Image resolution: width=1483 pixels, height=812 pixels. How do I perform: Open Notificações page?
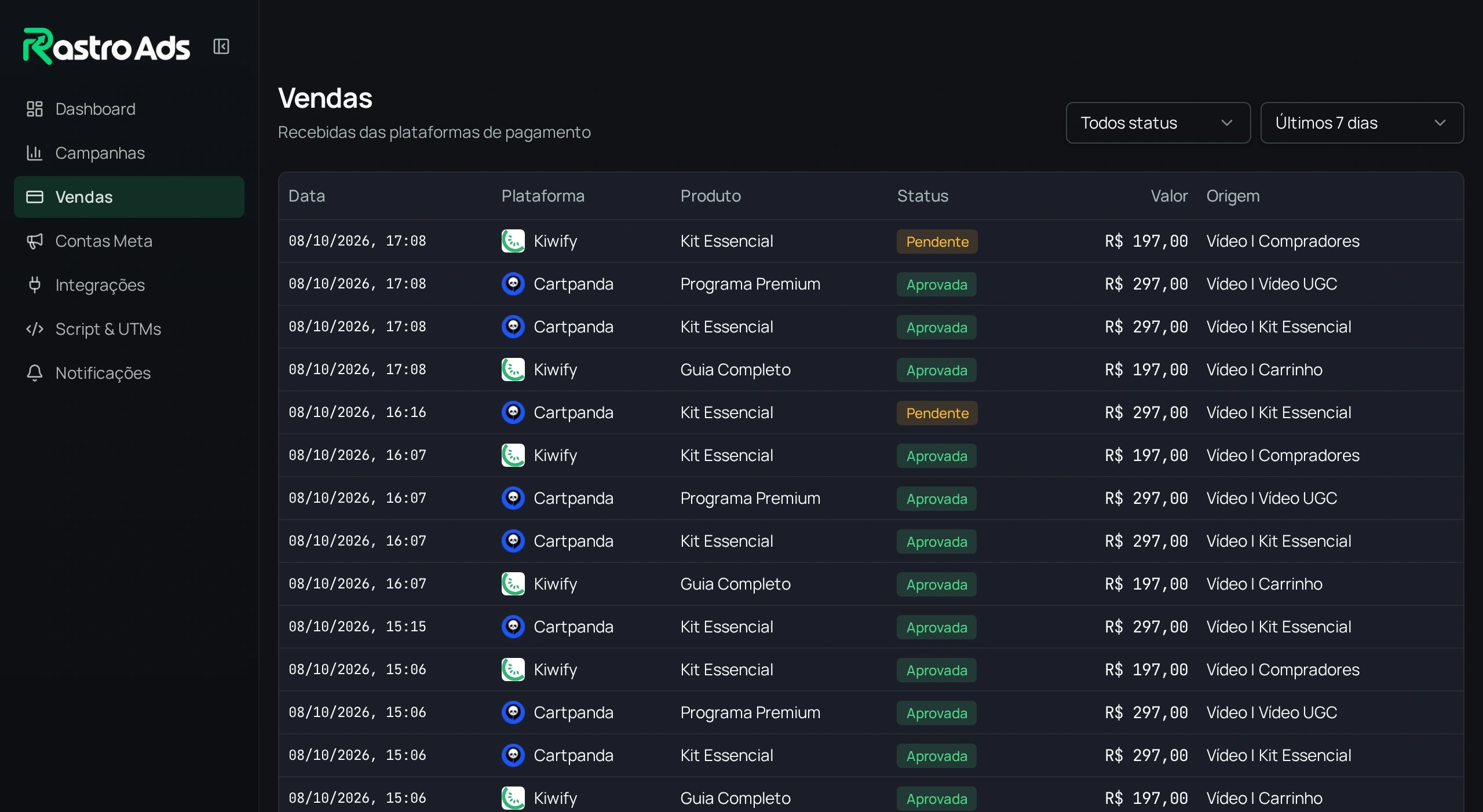pos(129,373)
